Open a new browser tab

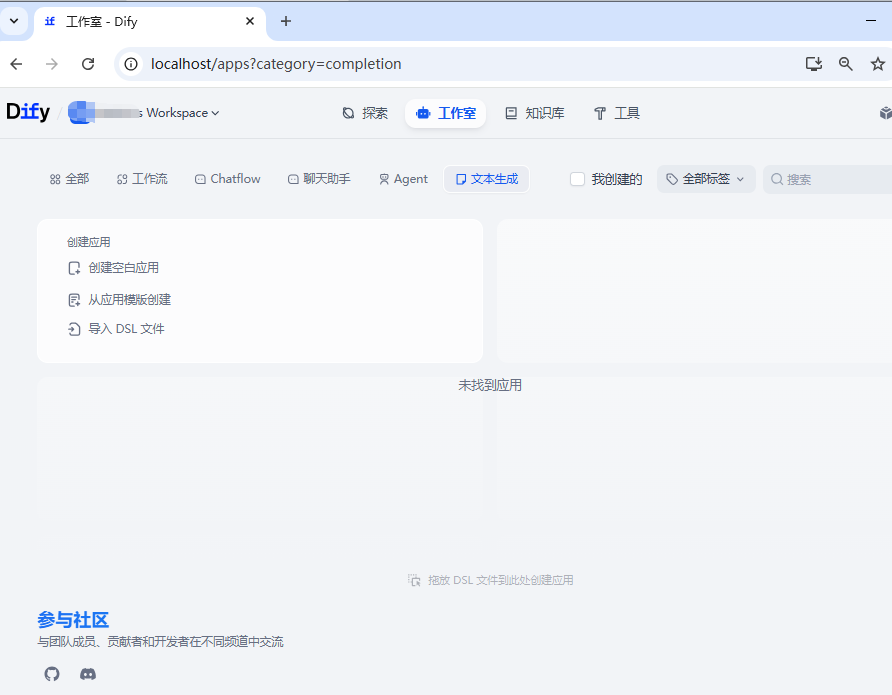pos(286,22)
